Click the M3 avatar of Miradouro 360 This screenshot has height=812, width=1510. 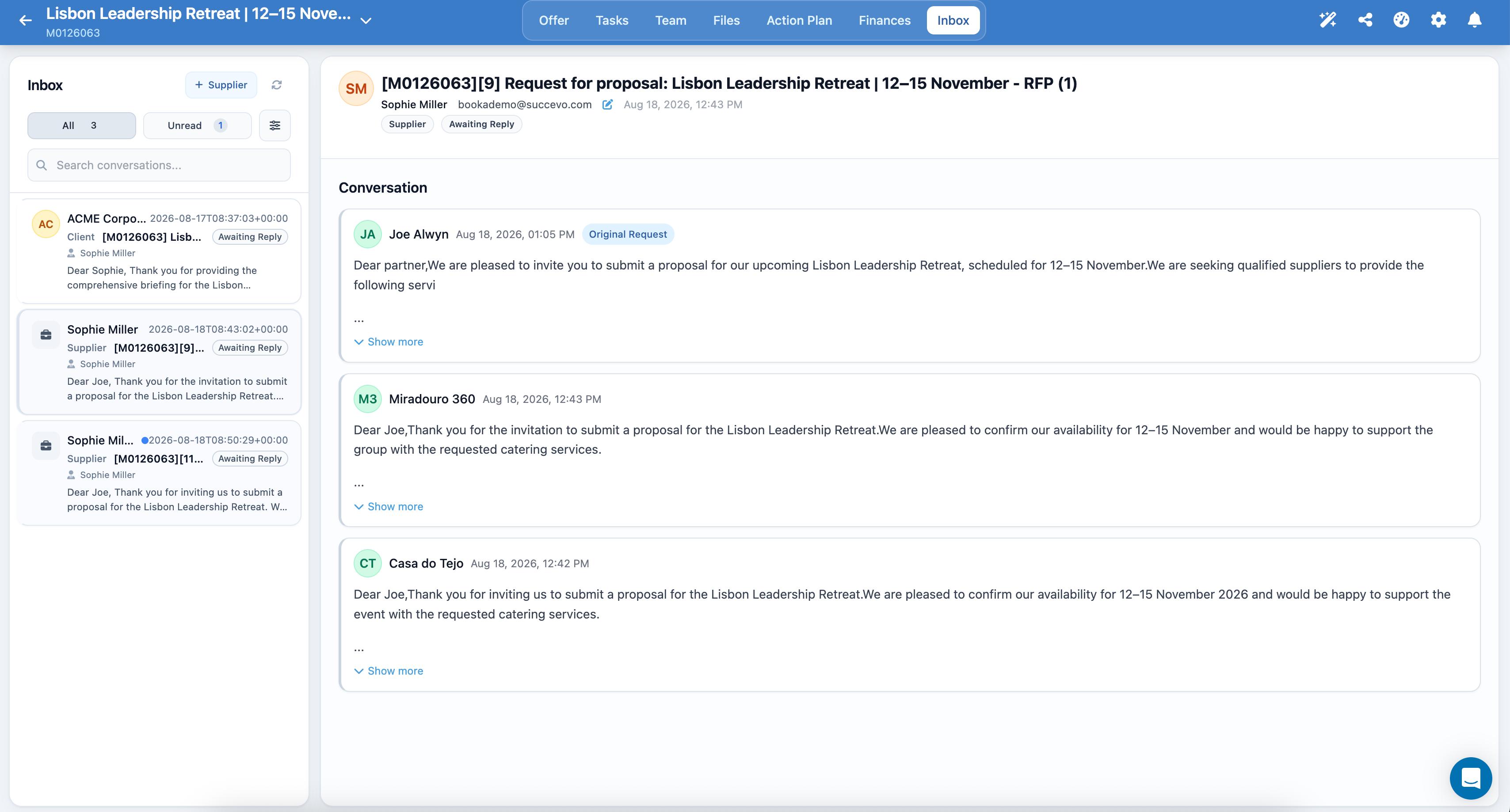[x=367, y=399]
